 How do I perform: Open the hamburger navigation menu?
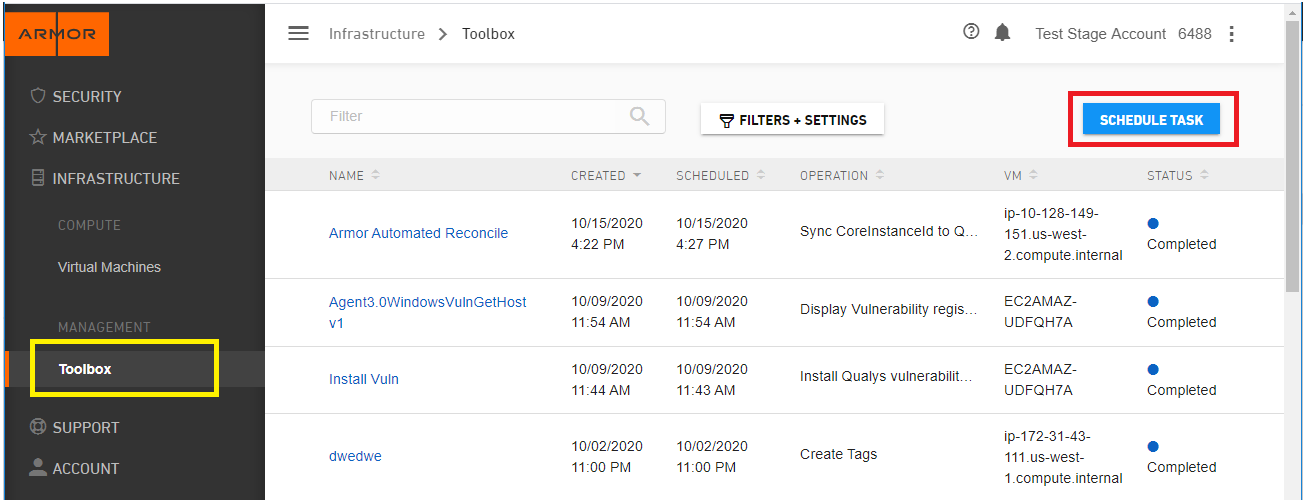[x=298, y=33]
